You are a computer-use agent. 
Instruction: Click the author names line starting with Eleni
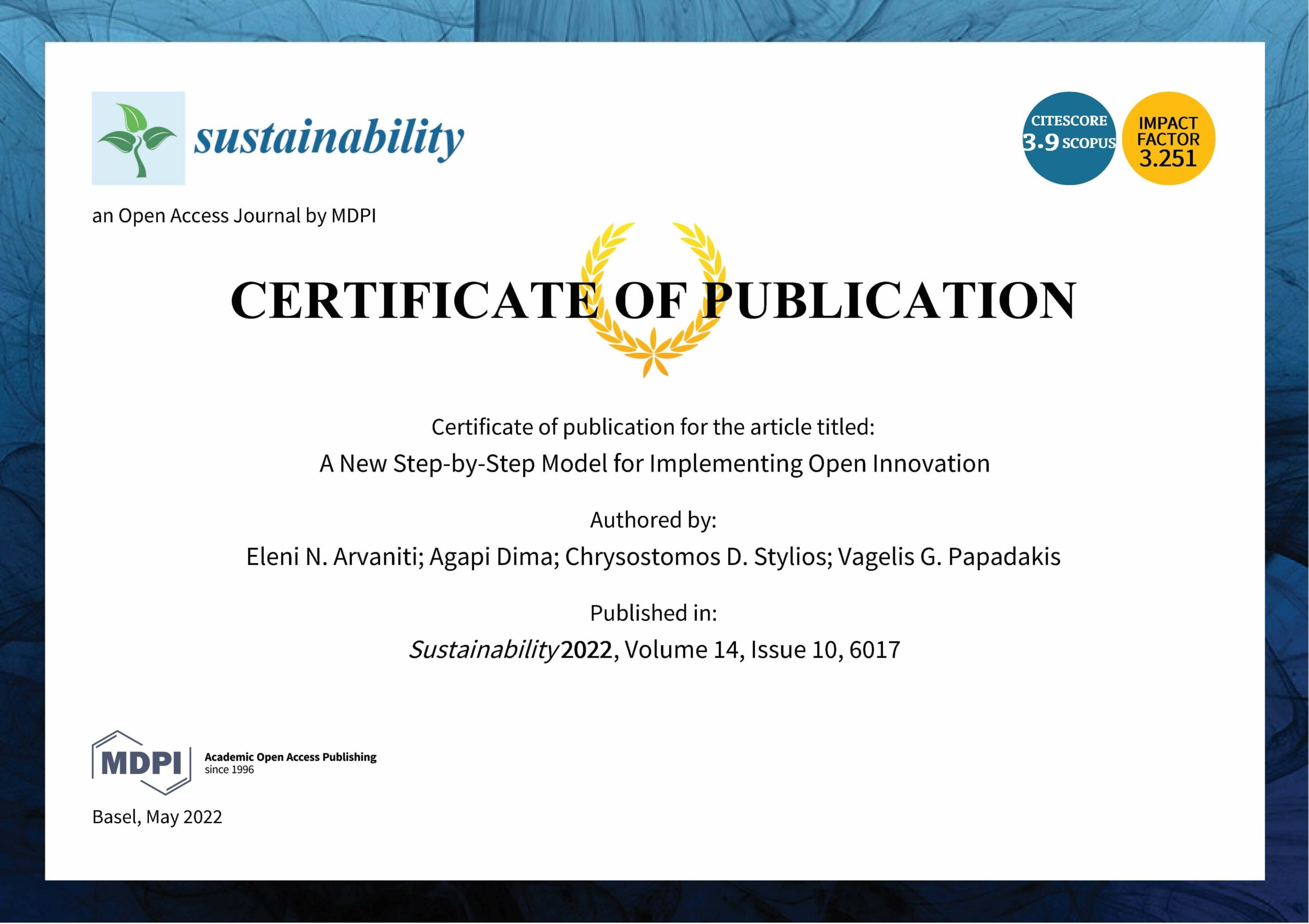pos(653,557)
